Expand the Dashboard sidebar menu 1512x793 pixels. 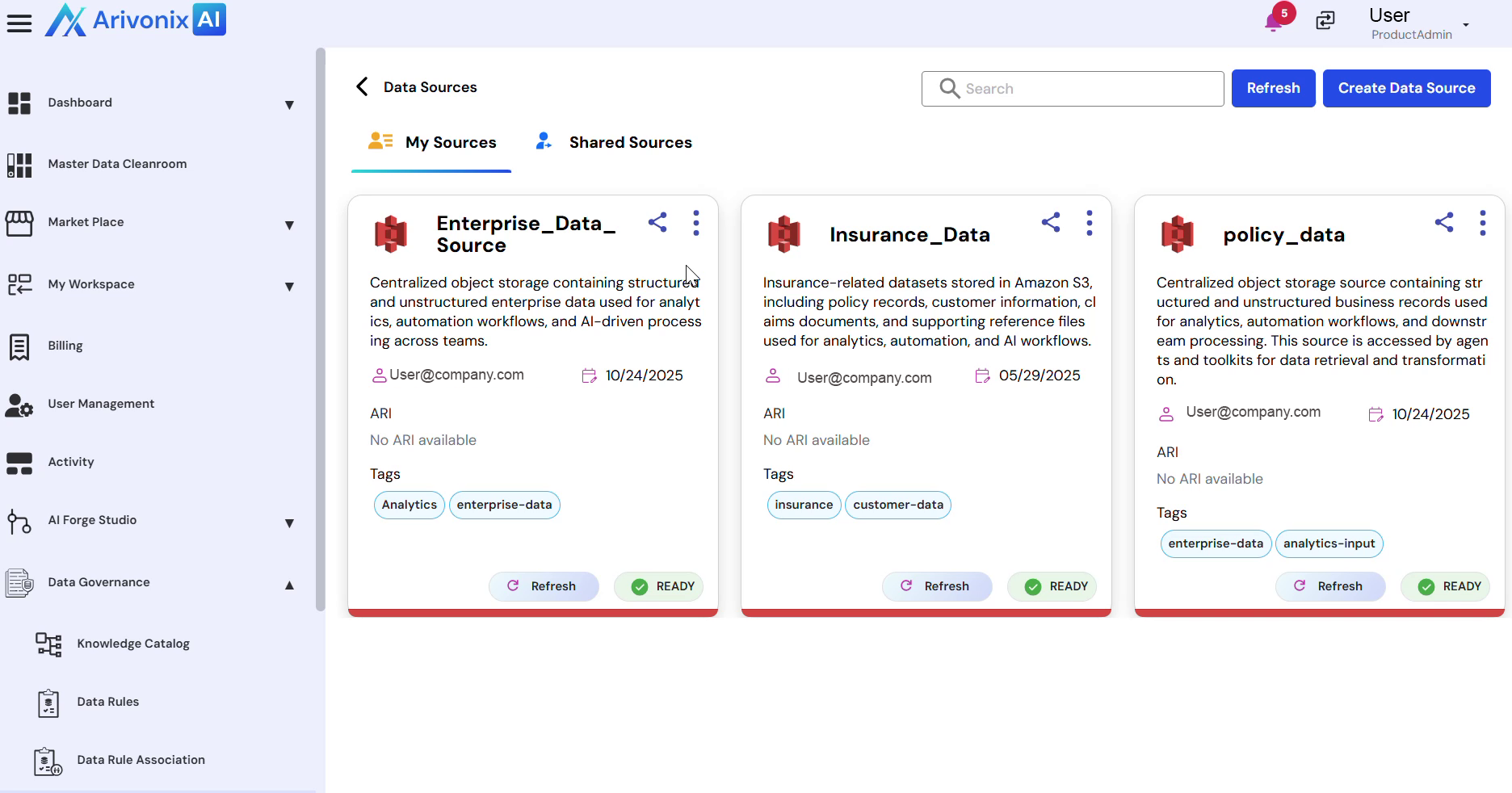[289, 105]
